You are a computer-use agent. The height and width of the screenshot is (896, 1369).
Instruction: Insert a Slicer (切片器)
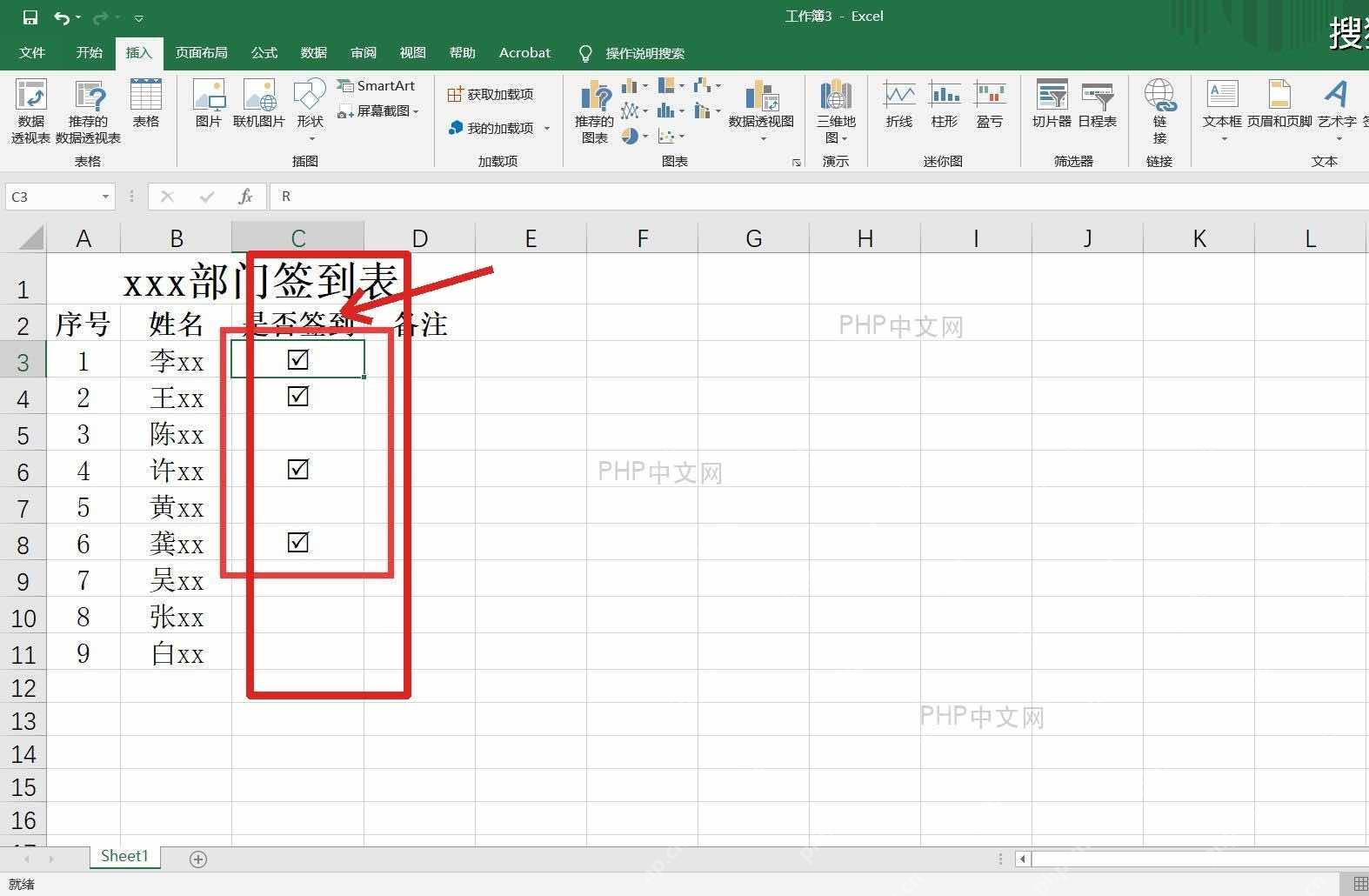1052,104
